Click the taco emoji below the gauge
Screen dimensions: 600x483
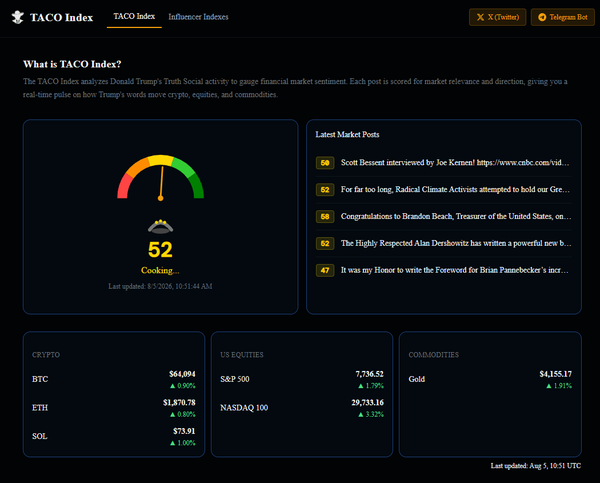point(160,227)
